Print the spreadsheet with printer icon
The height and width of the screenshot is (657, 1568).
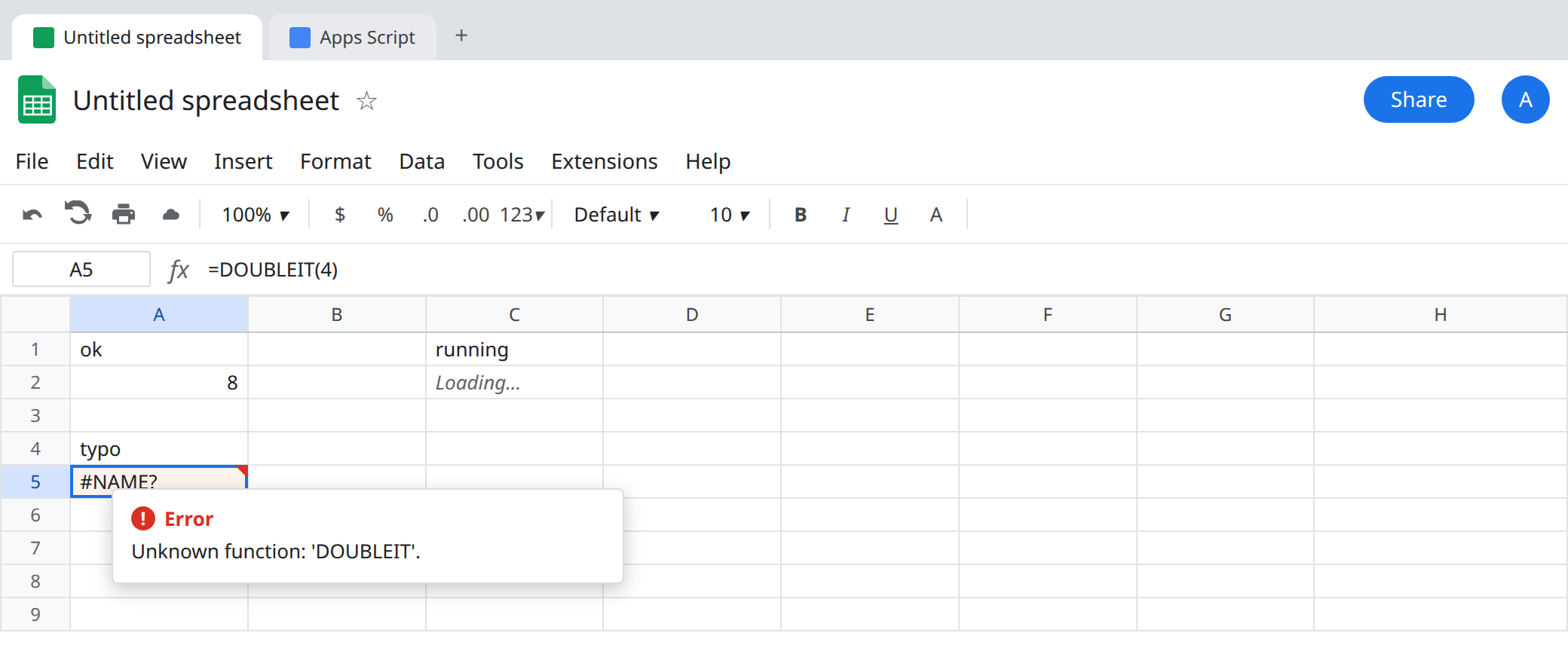(x=124, y=215)
